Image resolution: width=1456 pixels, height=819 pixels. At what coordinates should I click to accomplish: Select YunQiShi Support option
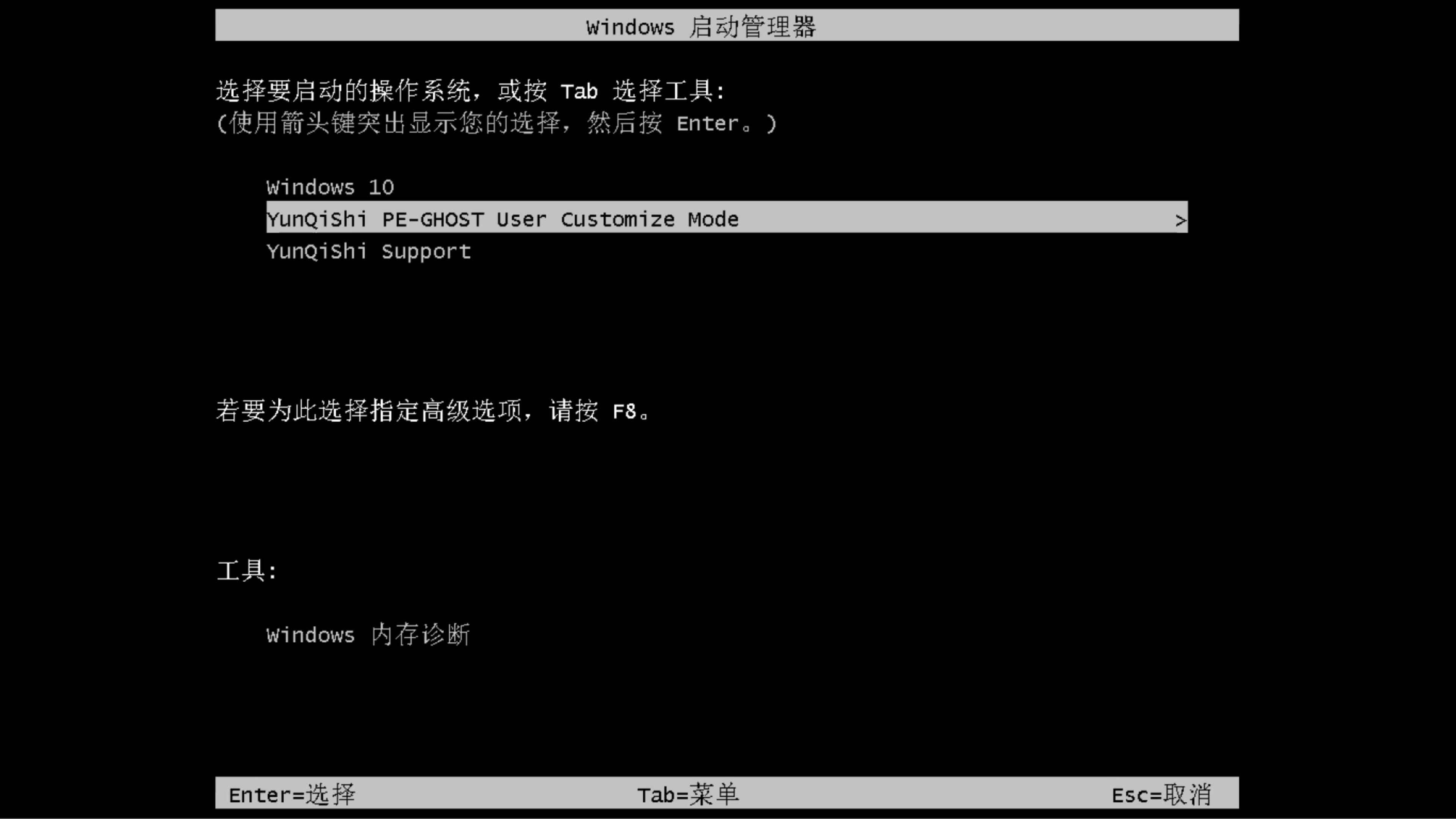[368, 251]
